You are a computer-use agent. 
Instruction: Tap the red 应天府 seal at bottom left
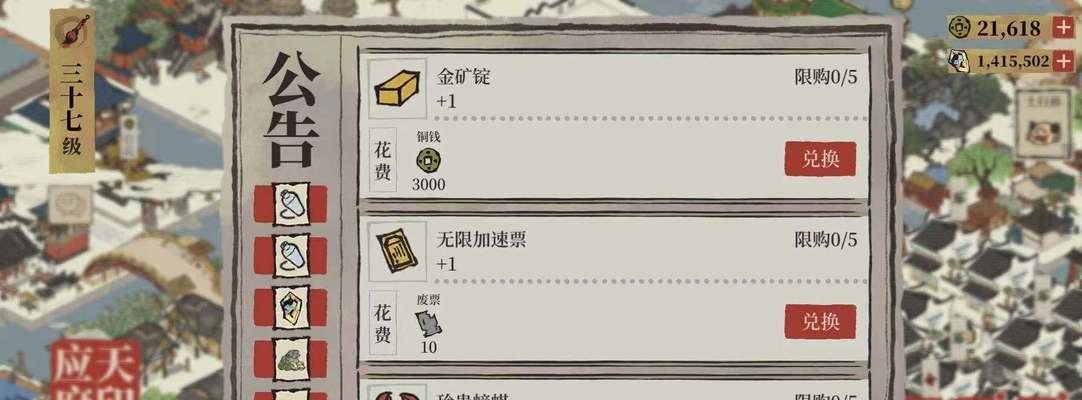pyautogui.click(x=96, y=370)
